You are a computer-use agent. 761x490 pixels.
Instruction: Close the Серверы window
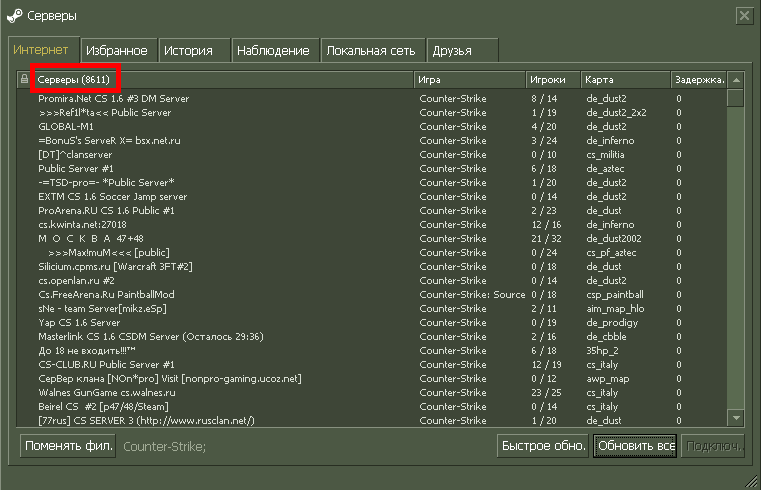tap(745, 15)
